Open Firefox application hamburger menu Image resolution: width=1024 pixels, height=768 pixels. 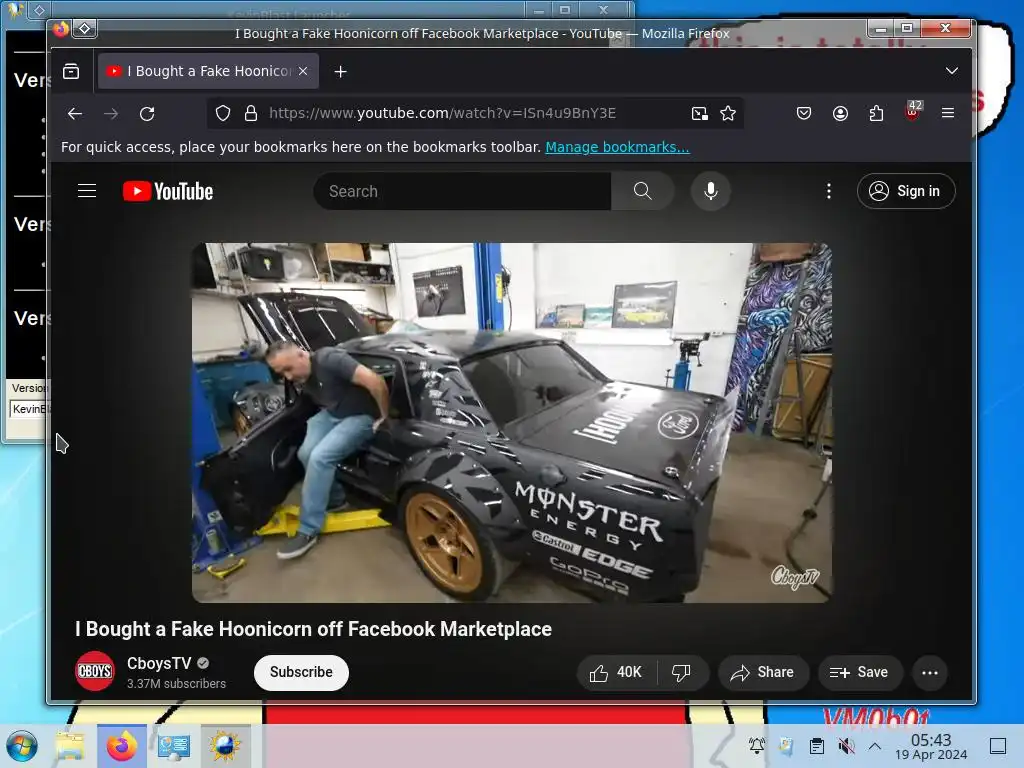948,113
